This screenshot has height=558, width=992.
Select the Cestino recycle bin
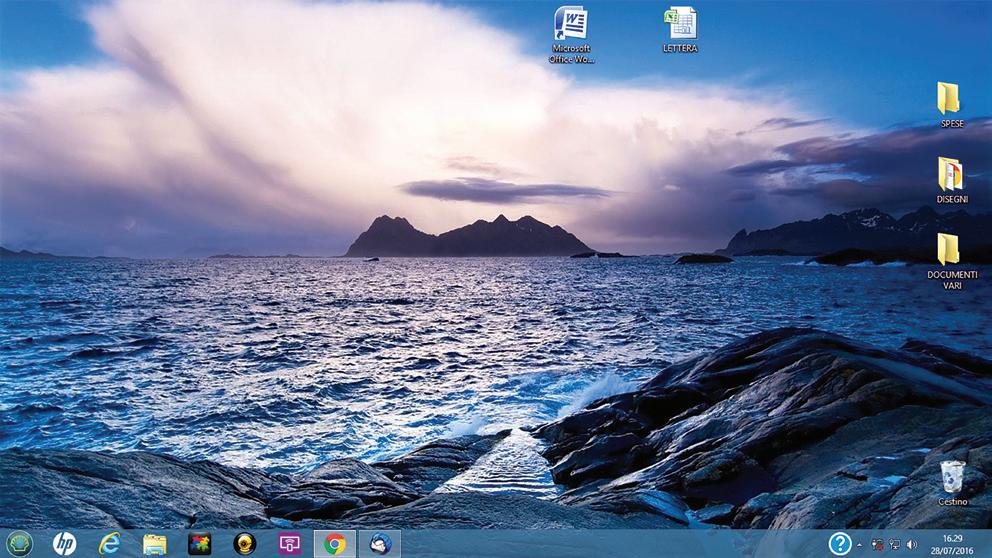point(952,483)
